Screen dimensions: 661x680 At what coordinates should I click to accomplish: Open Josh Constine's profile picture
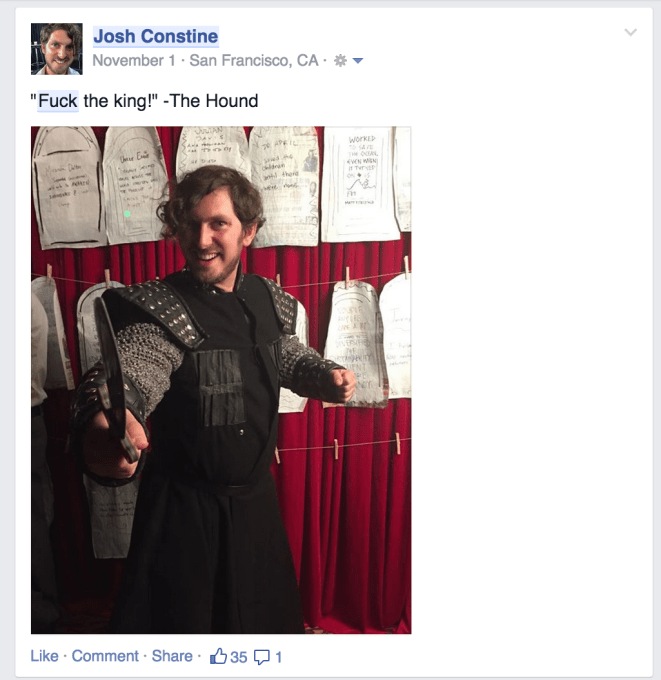[57, 49]
